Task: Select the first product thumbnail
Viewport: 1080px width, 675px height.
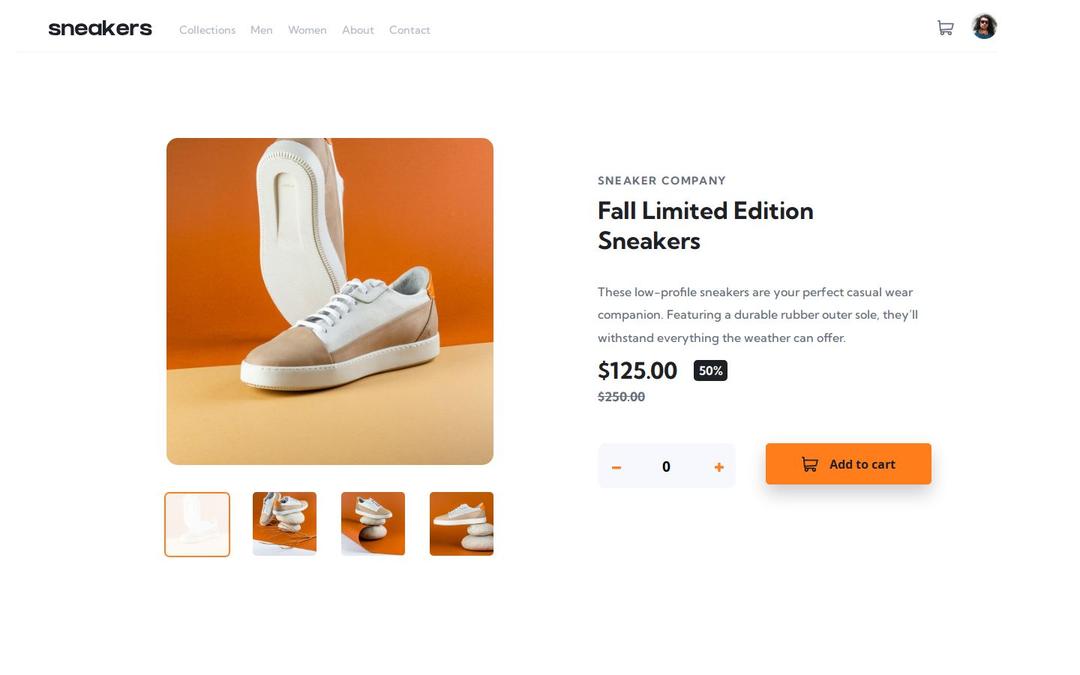Action: pos(197,524)
